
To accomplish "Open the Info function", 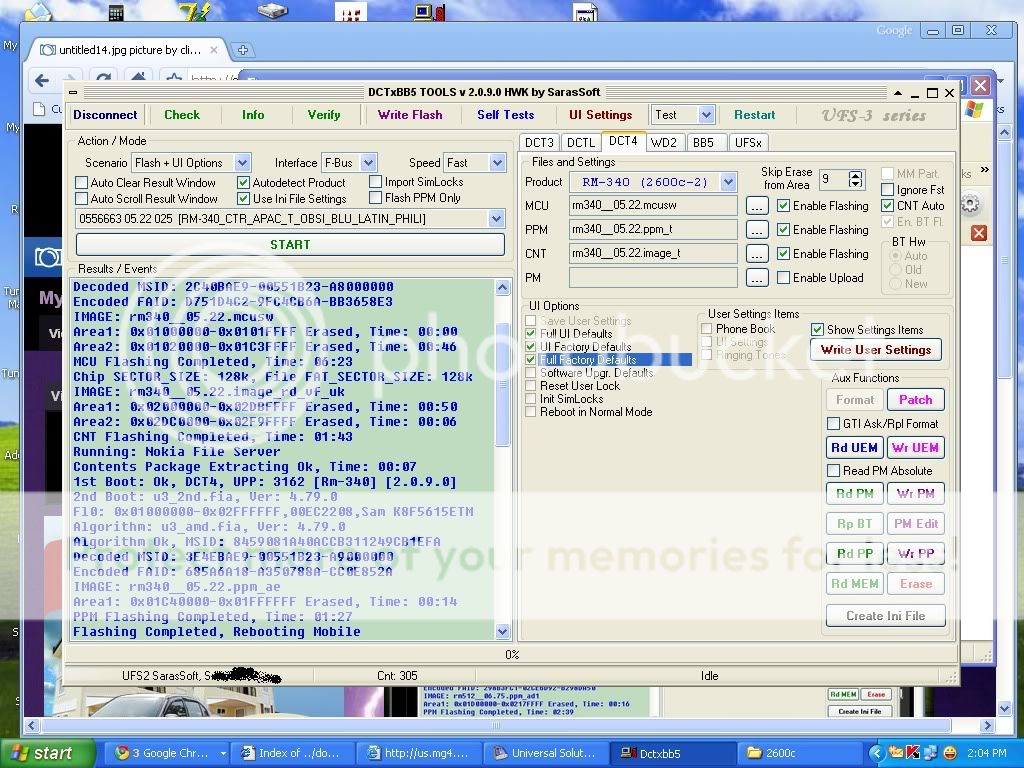I will coord(253,115).
